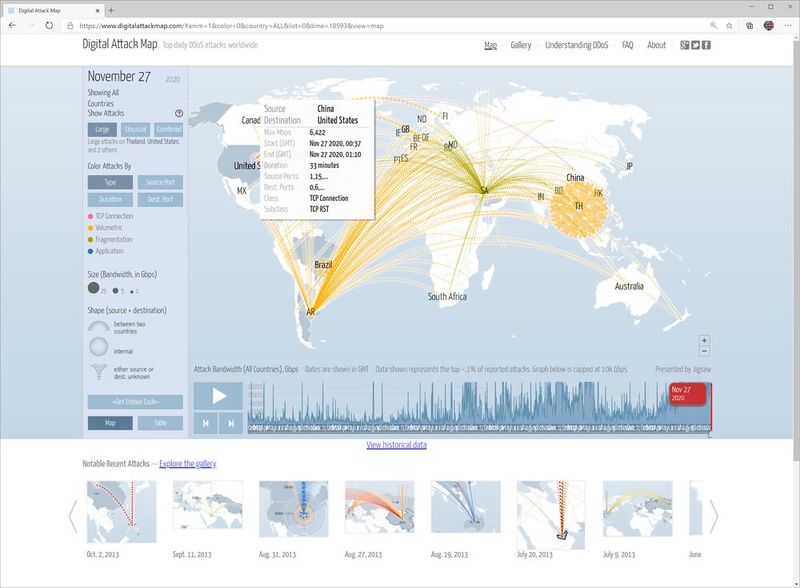Screen dimensions: 800x588
Task: Follow Explore the gallery link
Action: coord(188,463)
